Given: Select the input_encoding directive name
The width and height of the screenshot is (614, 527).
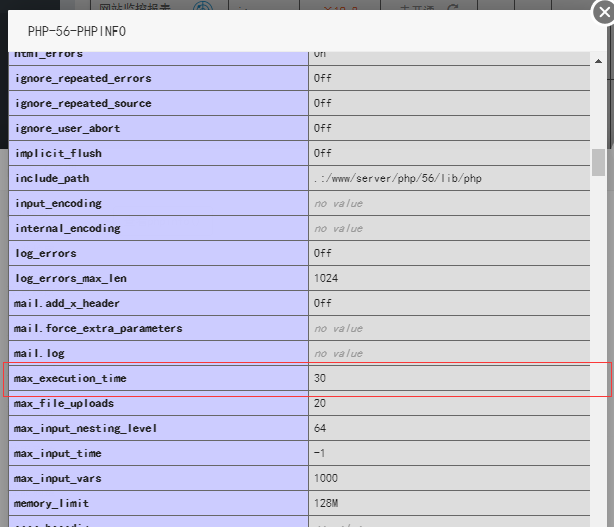Looking at the screenshot, I should coord(57,204).
